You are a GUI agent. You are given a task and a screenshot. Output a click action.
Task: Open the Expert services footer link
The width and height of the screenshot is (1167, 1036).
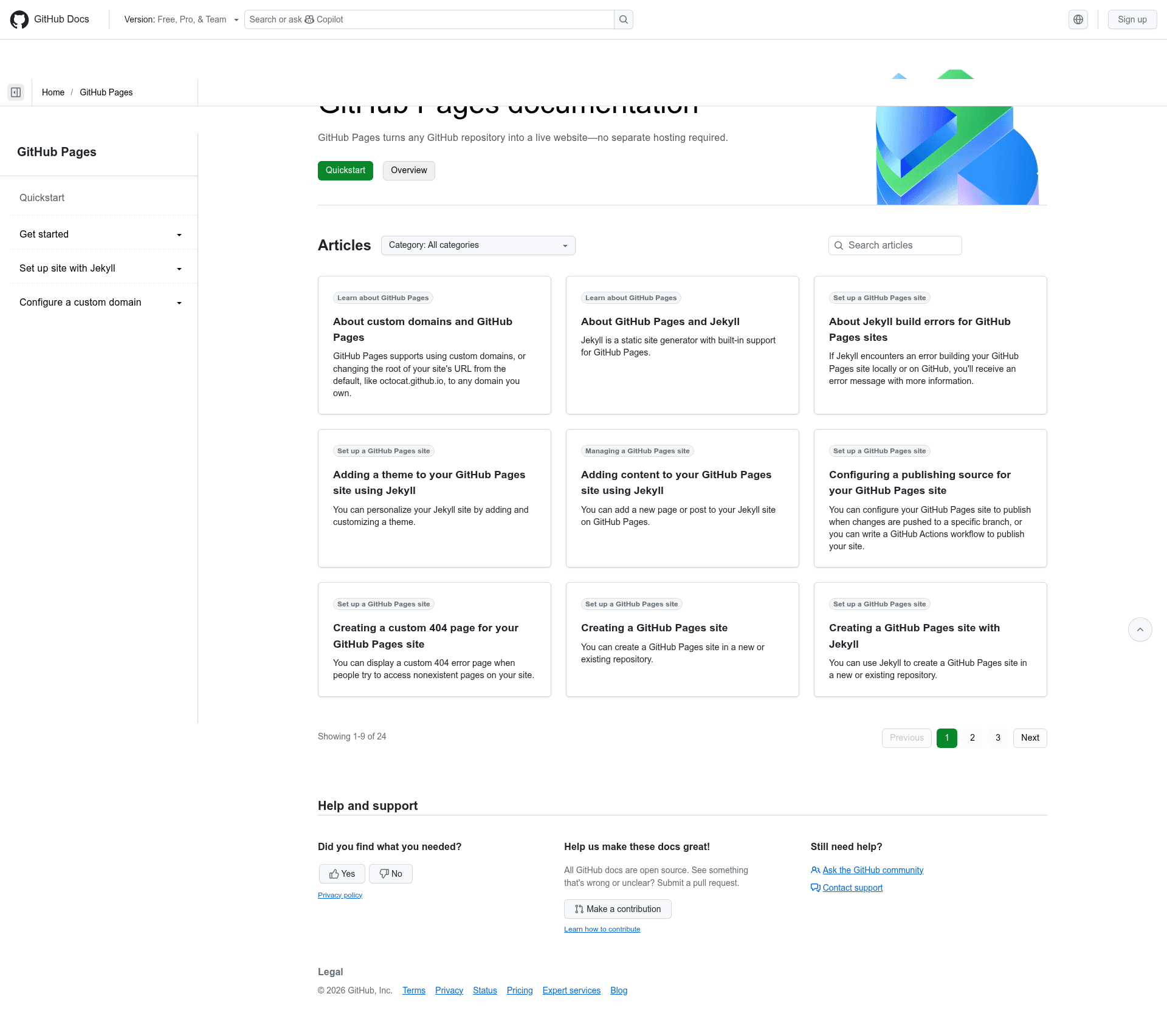(x=571, y=990)
